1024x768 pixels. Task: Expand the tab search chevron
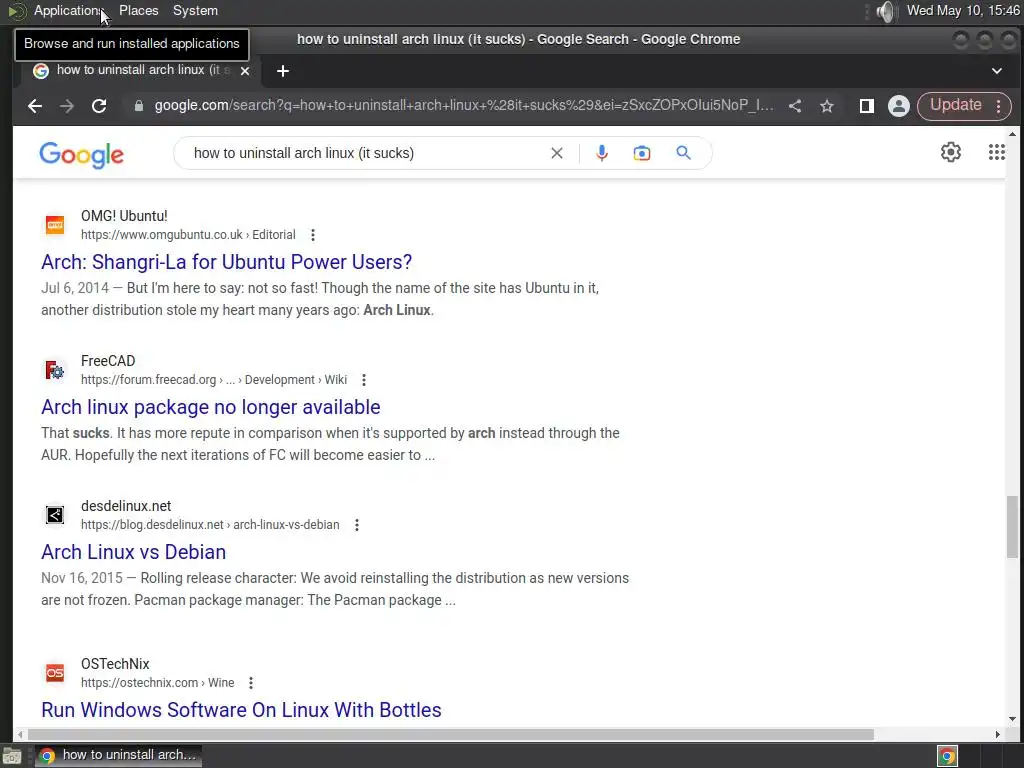coord(997,71)
